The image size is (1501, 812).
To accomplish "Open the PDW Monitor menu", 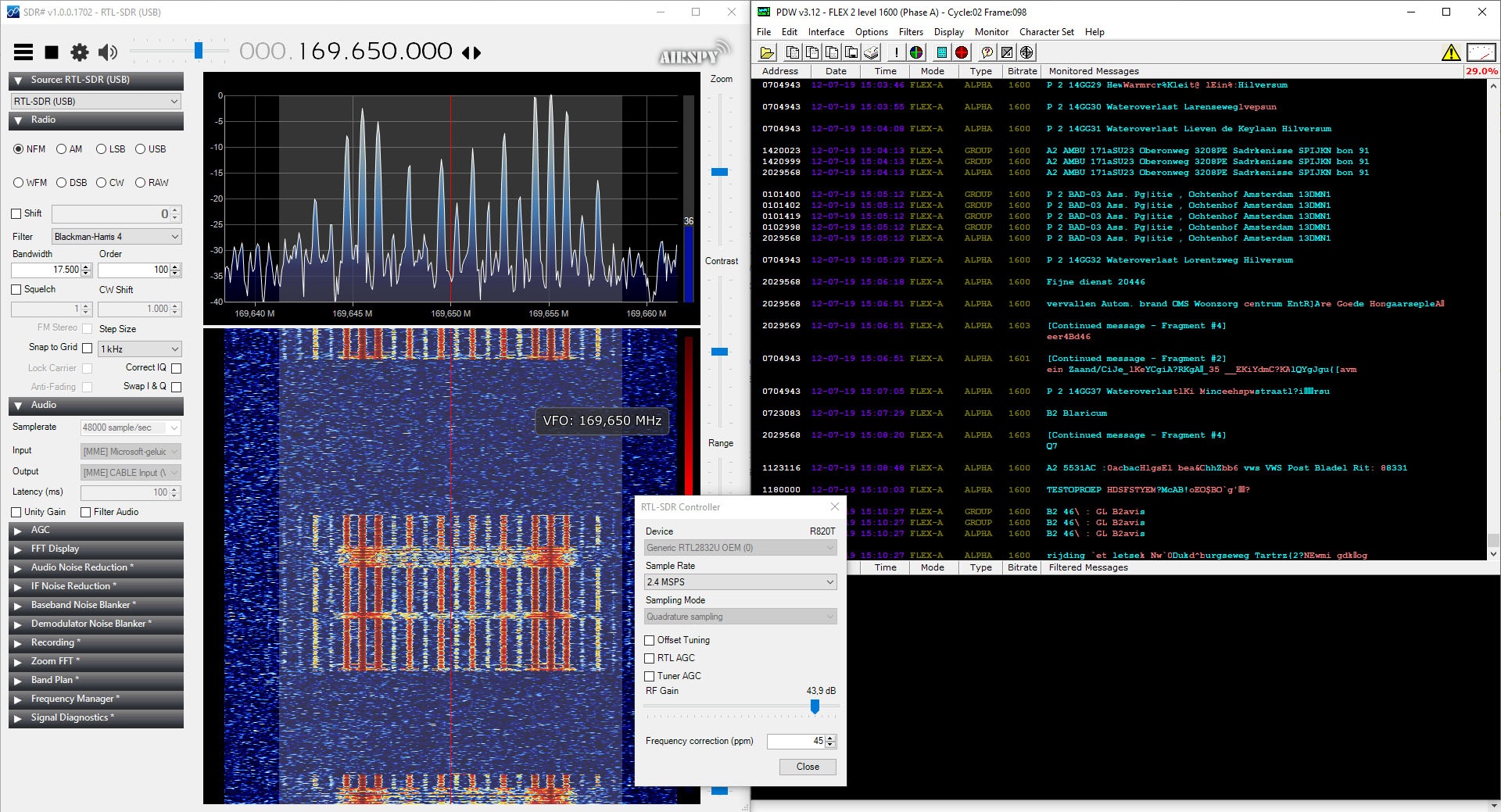I will coord(991,32).
